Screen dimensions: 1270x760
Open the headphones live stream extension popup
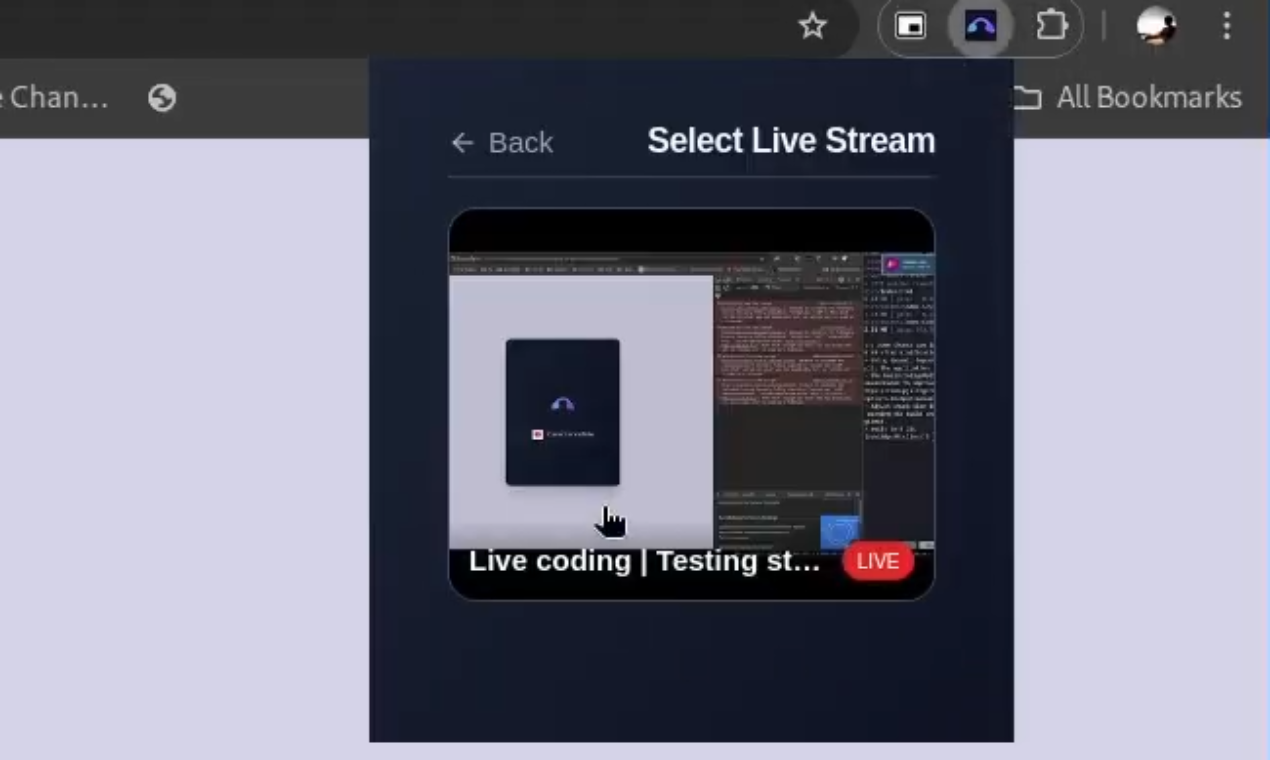[x=981, y=27]
